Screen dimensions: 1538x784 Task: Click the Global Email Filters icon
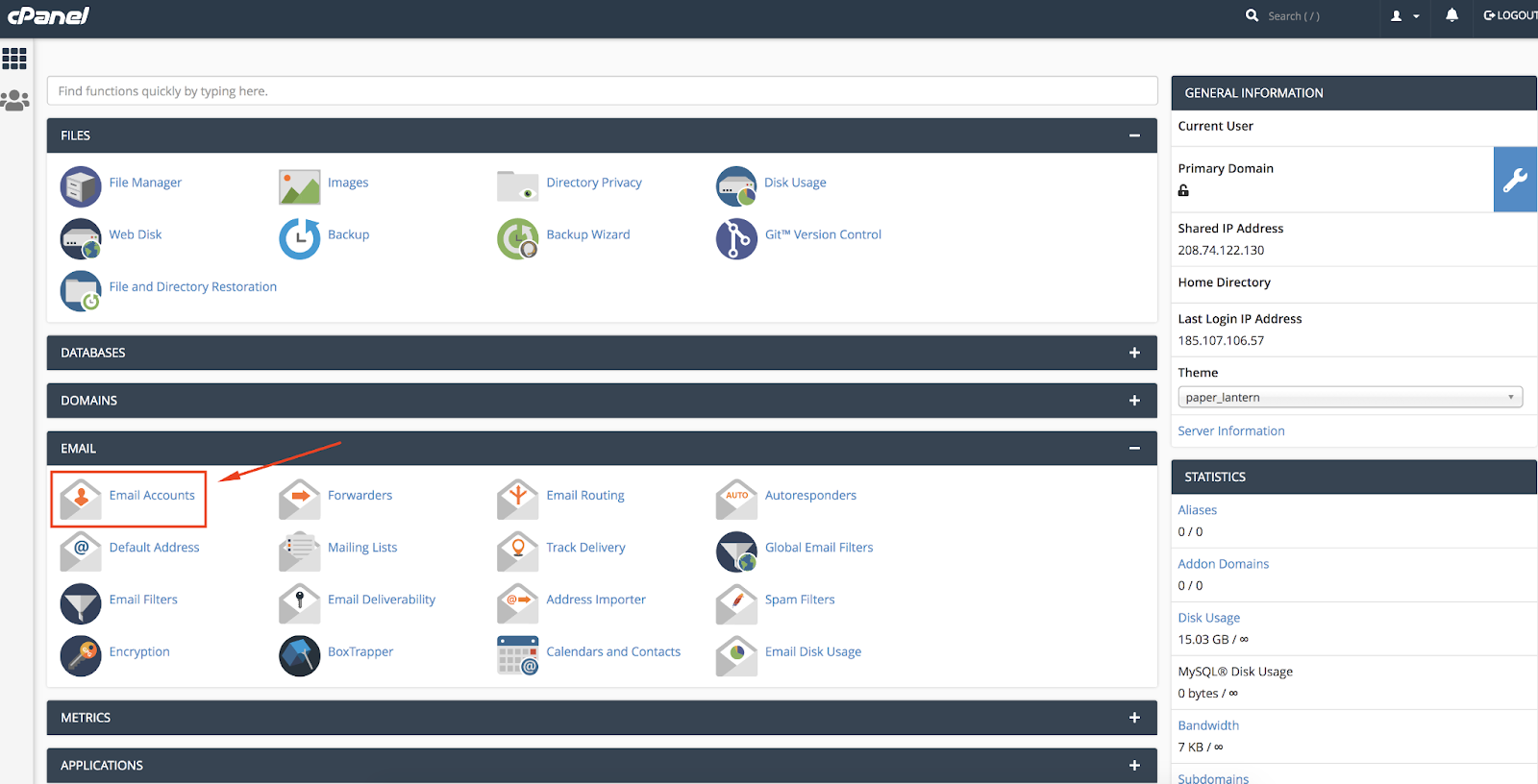[736, 551]
